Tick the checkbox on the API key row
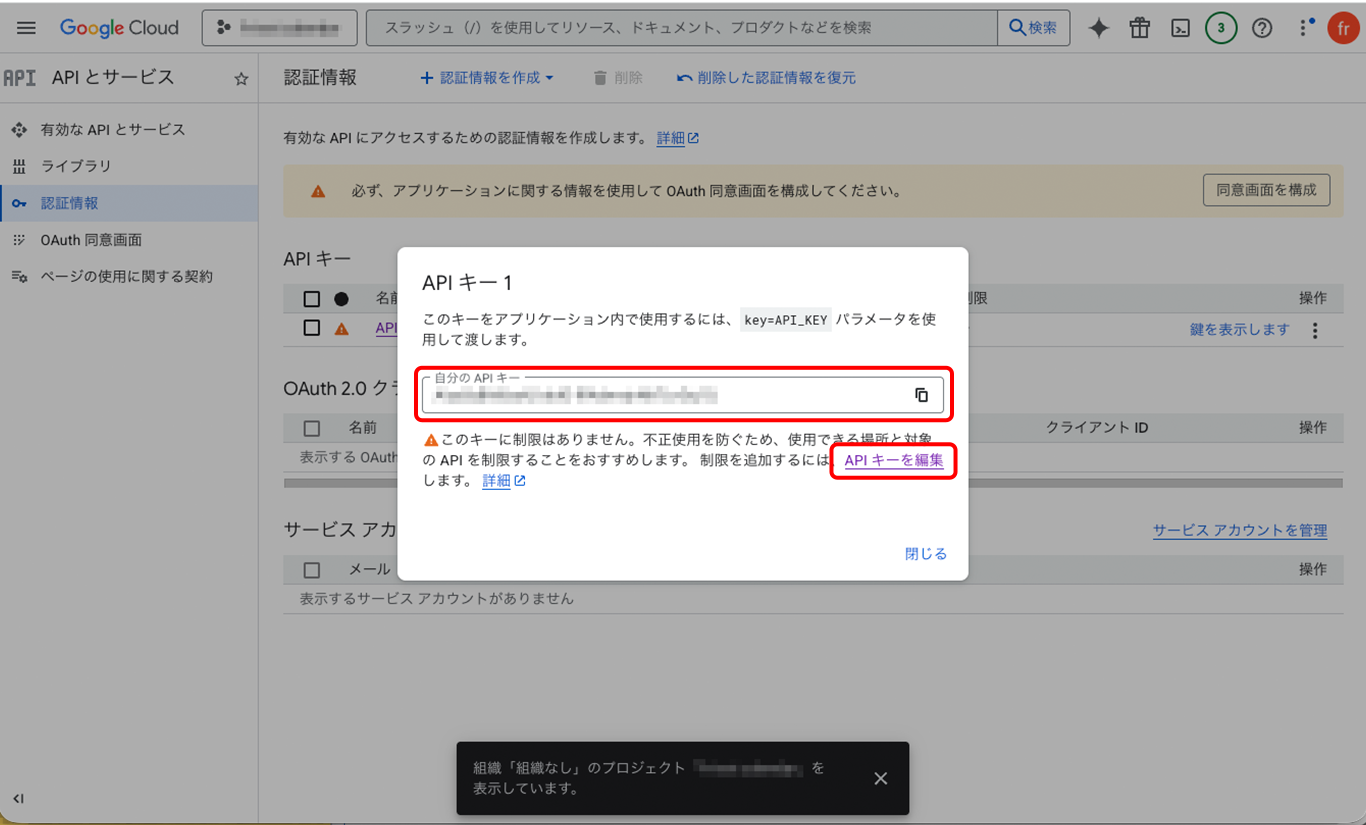The width and height of the screenshot is (1366, 825). 312,328
